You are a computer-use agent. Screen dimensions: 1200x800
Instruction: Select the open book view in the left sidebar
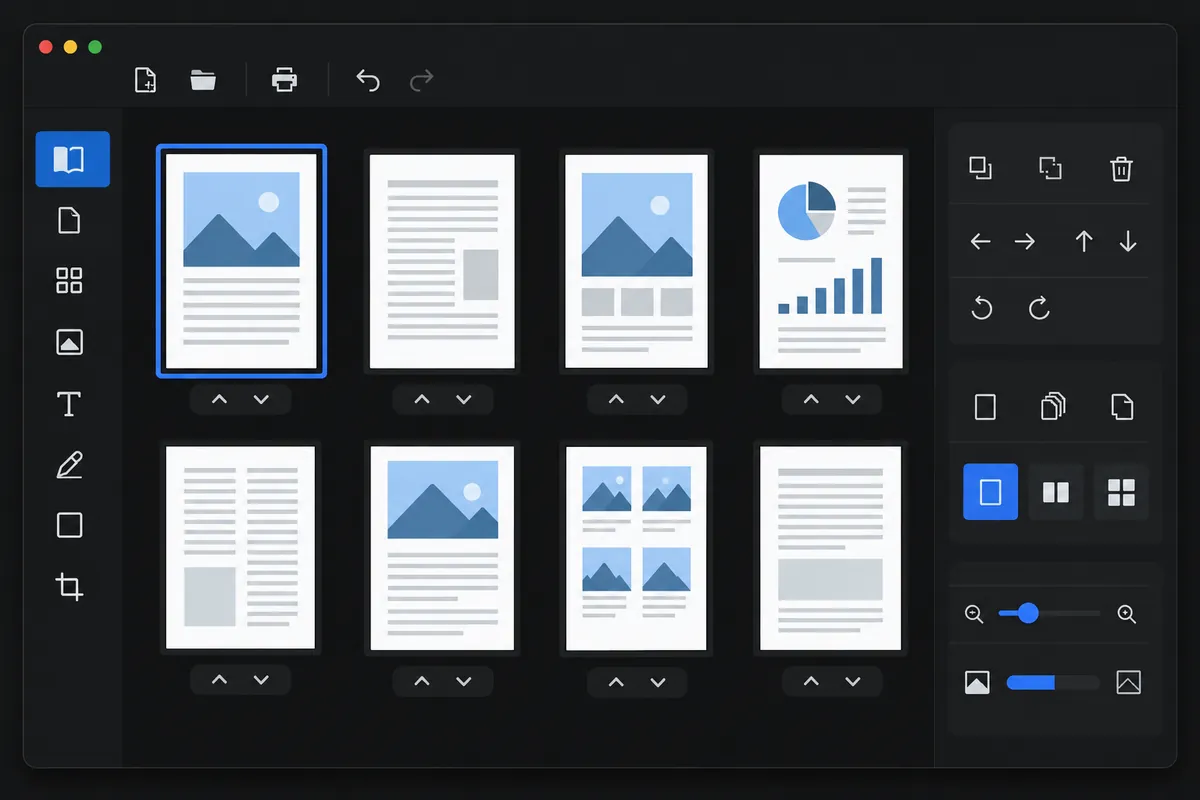coord(72,159)
